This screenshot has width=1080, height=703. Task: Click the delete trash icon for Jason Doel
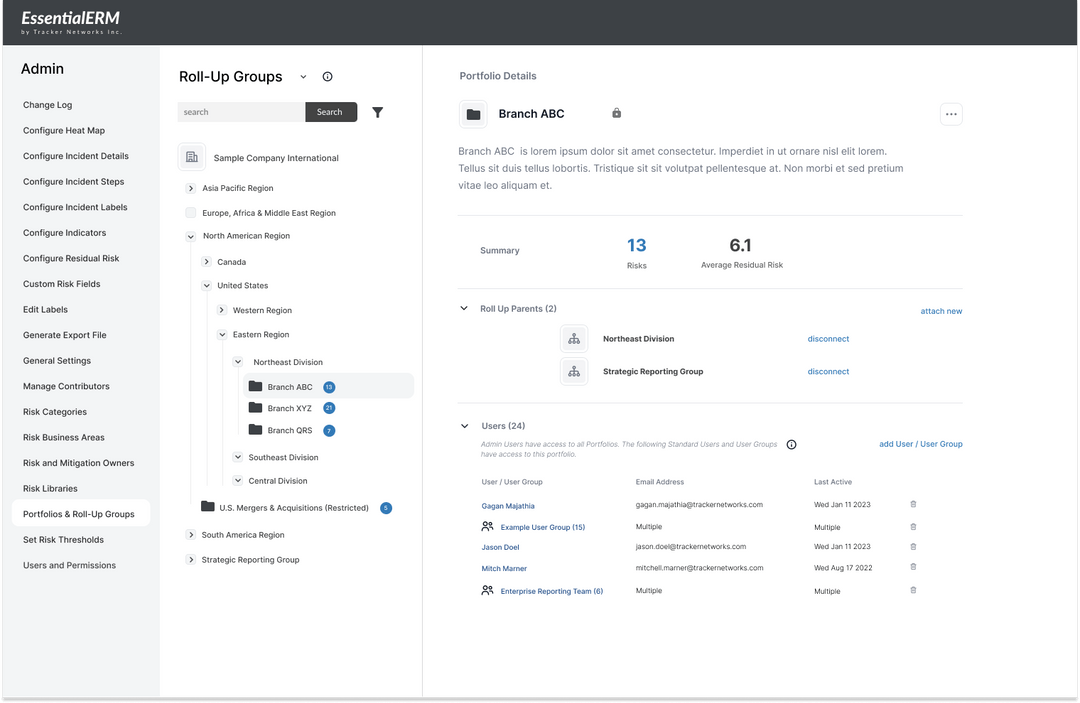(912, 546)
